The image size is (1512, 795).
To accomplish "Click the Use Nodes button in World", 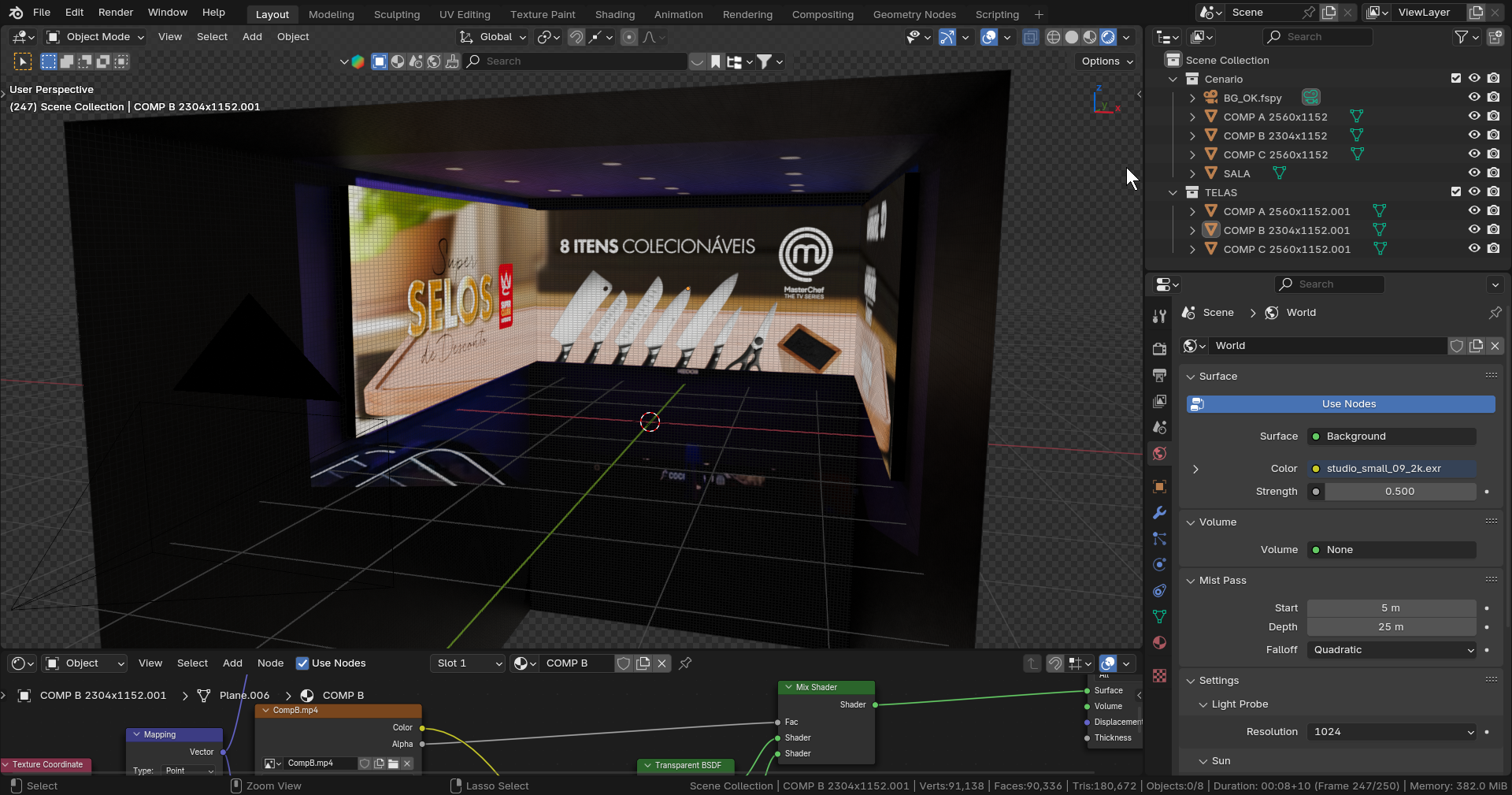I will point(1340,404).
